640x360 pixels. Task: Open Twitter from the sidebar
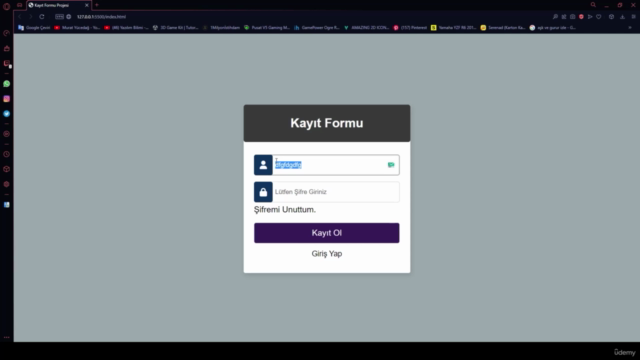click(7, 114)
